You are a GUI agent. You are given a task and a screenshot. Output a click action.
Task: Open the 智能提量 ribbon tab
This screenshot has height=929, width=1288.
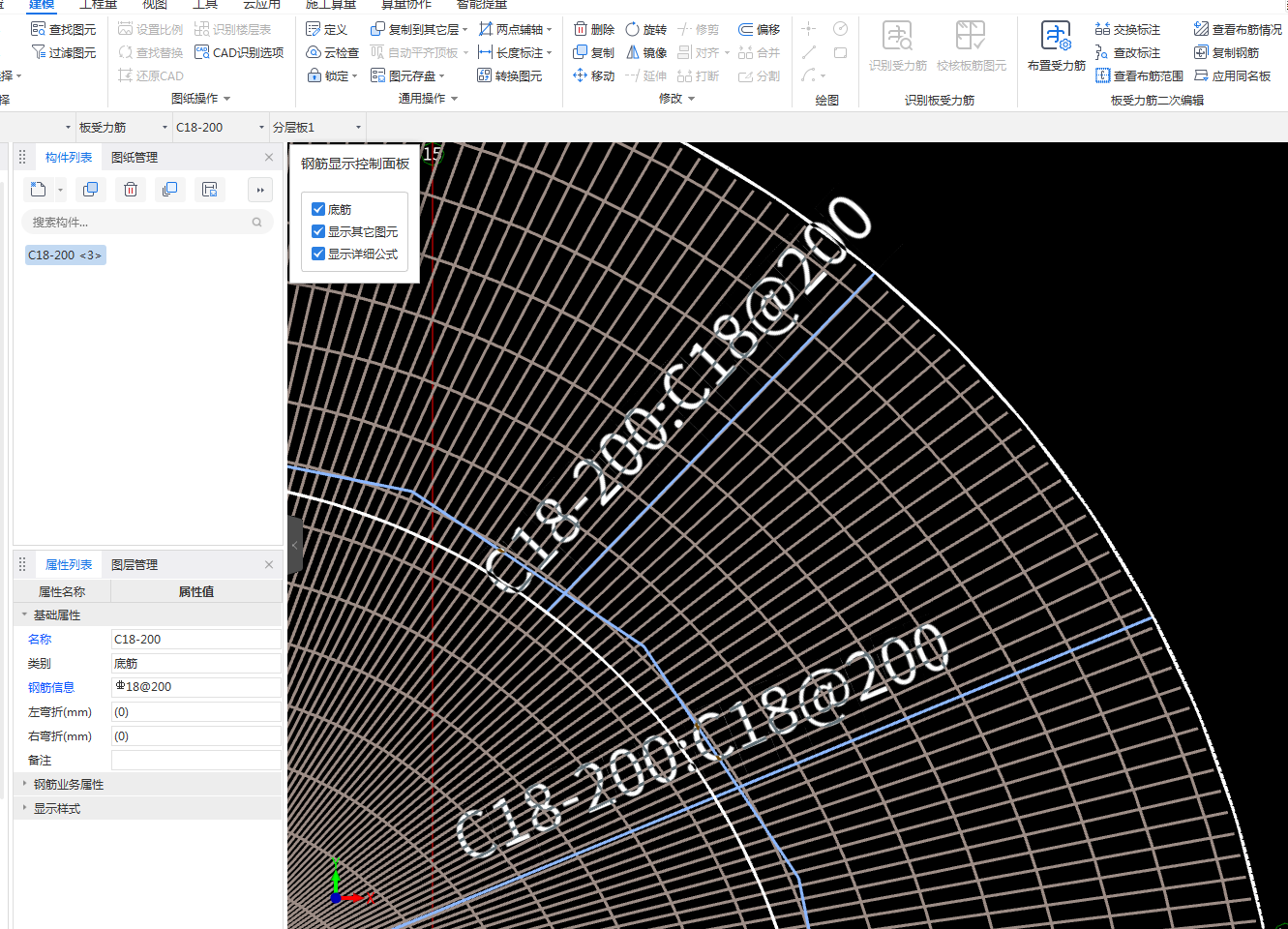pyautogui.click(x=482, y=5)
